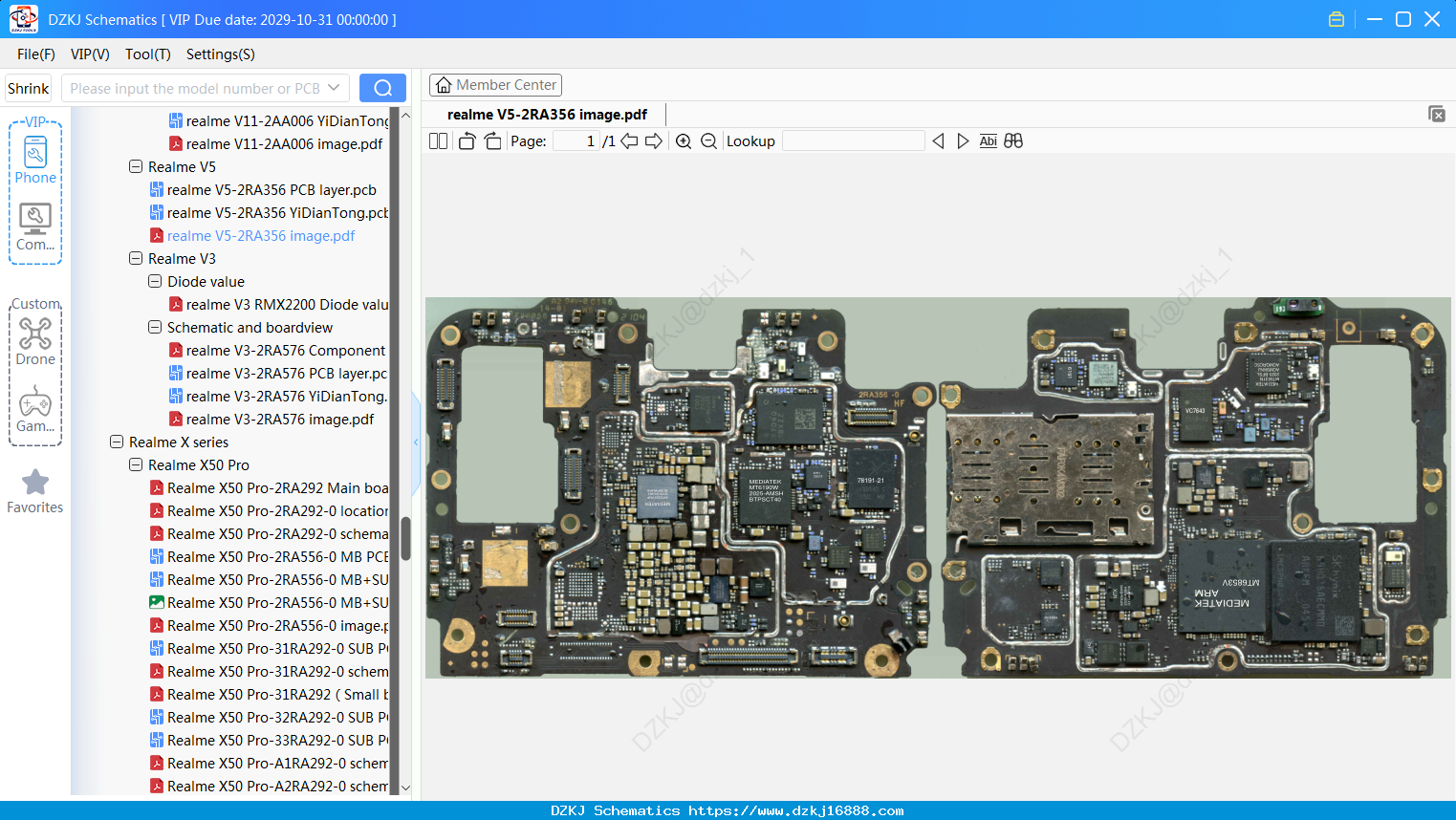Collapse the Realme X50 Pro node

click(x=136, y=464)
